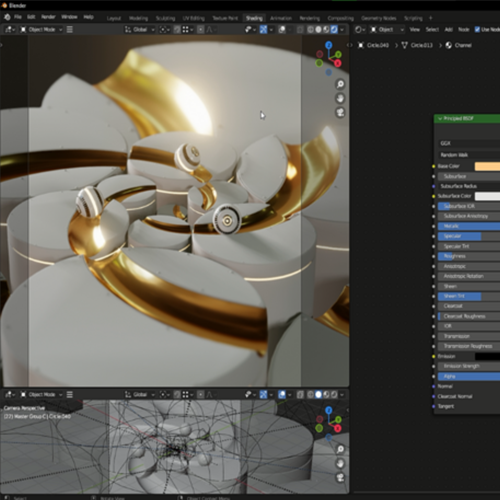Image resolution: width=500 pixels, height=500 pixels.
Task: Open the Object Mode dropdown in the top viewport
Action: click(41, 30)
